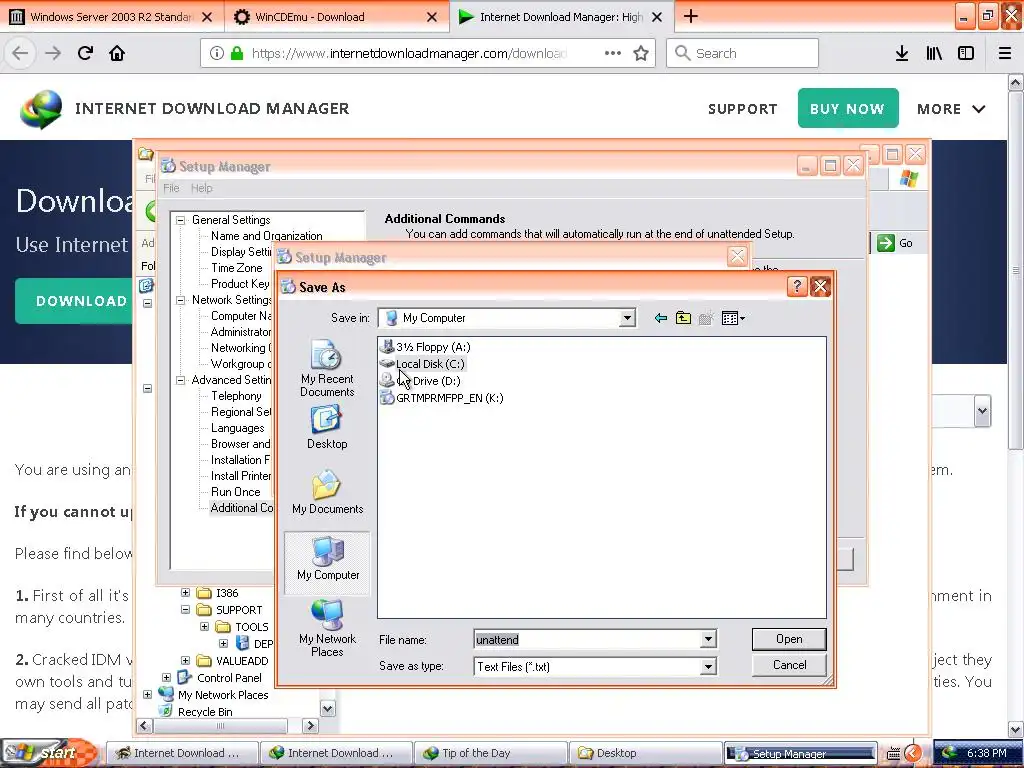Switch to Windows Server 2003 R2 tab
This screenshot has height=768, width=1024.
point(112,17)
